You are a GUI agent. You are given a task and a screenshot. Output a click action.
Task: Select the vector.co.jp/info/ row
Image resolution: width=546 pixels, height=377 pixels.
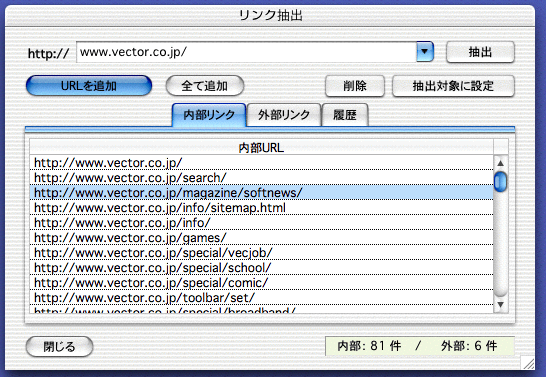point(262,222)
